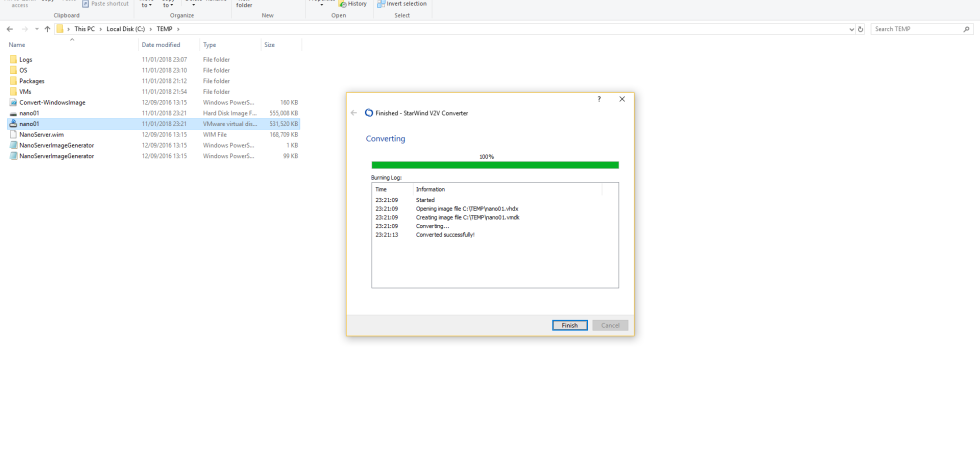Viewport: 980px width, 450px height.
Task: Open the recent locations dropdown arrow
Action: pyautogui.click(x=37, y=29)
